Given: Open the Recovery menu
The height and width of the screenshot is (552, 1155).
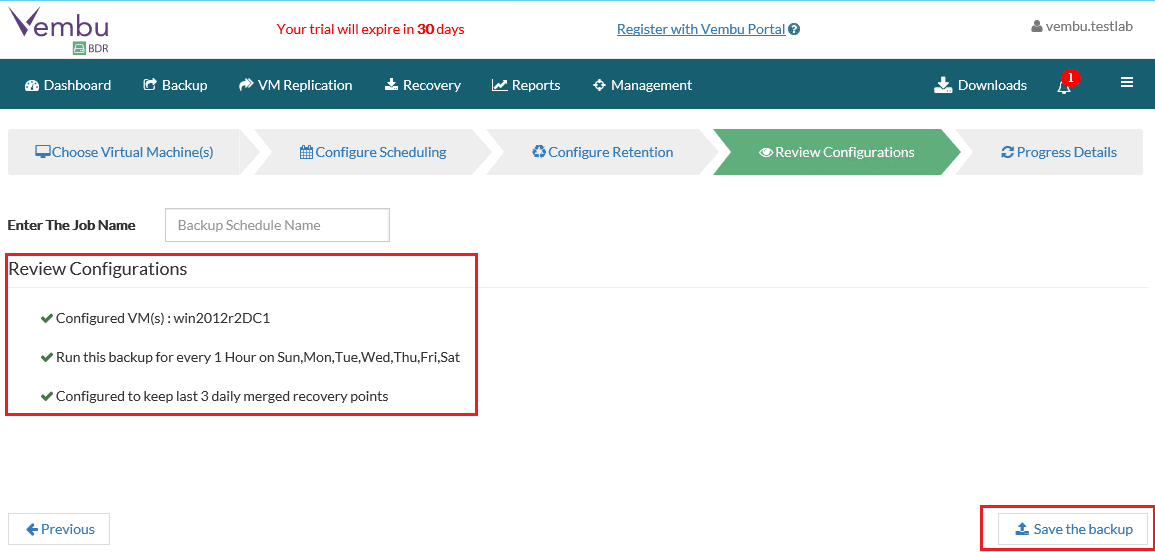Looking at the screenshot, I should pyautogui.click(x=423, y=85).
